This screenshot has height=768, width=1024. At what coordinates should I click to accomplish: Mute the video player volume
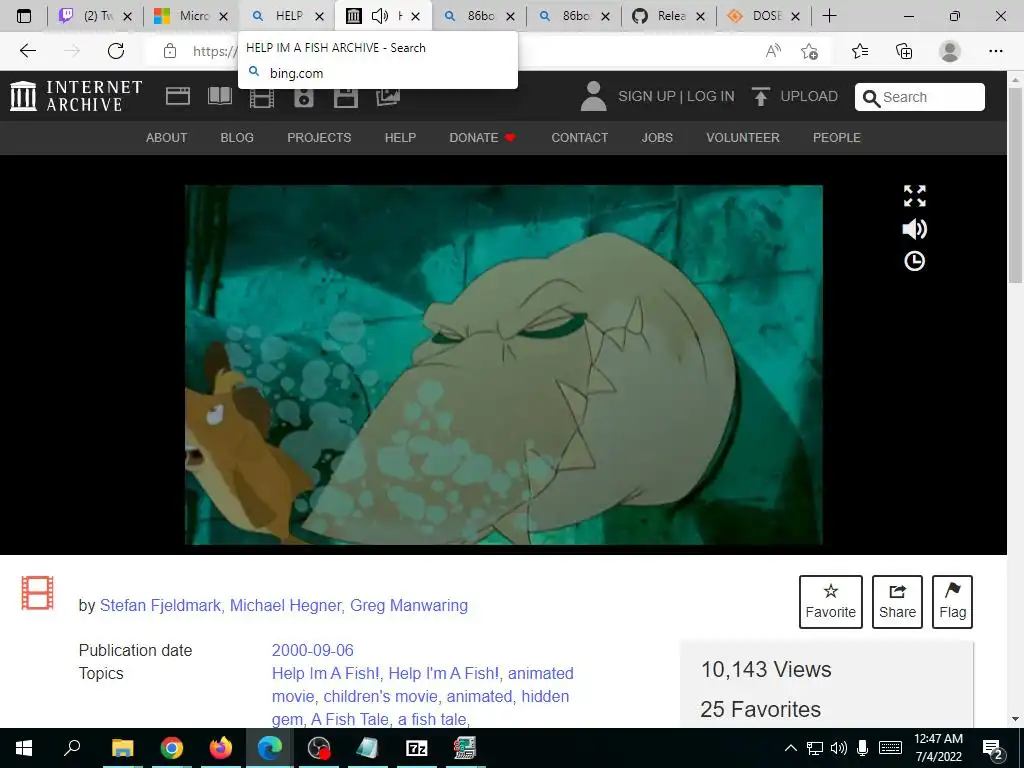pyautogui.click(x=914, y=229)
